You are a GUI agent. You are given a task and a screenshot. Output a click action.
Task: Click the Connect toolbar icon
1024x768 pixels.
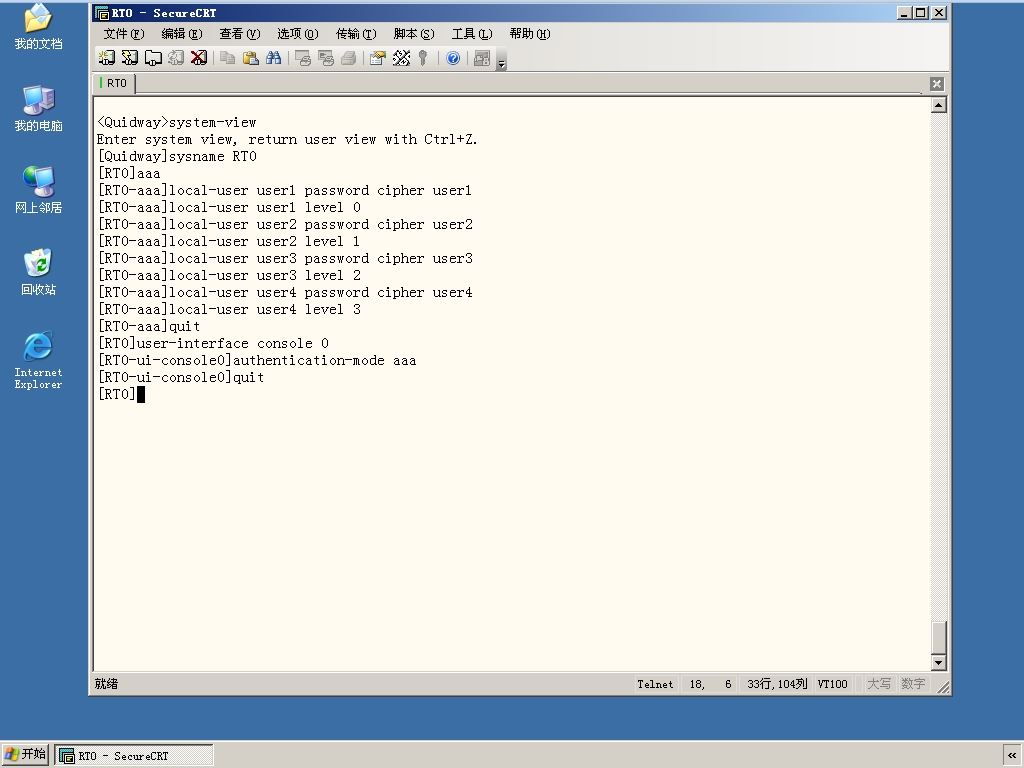[x=106, y=58]
